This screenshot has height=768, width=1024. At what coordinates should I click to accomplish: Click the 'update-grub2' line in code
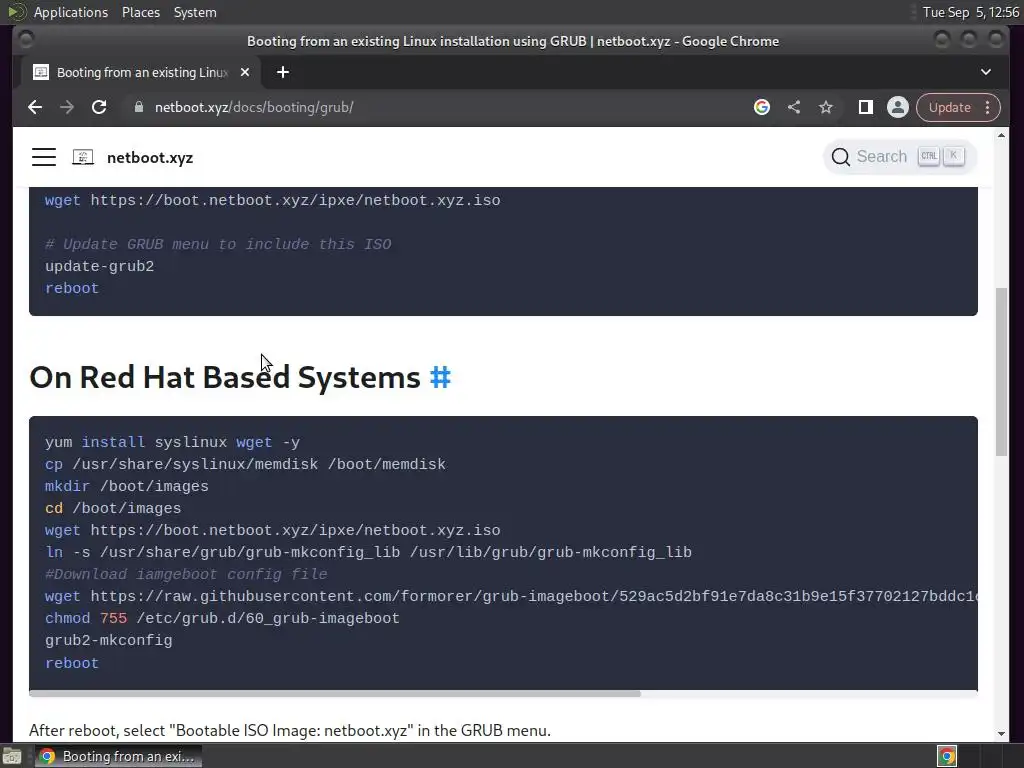pos(99,266)
